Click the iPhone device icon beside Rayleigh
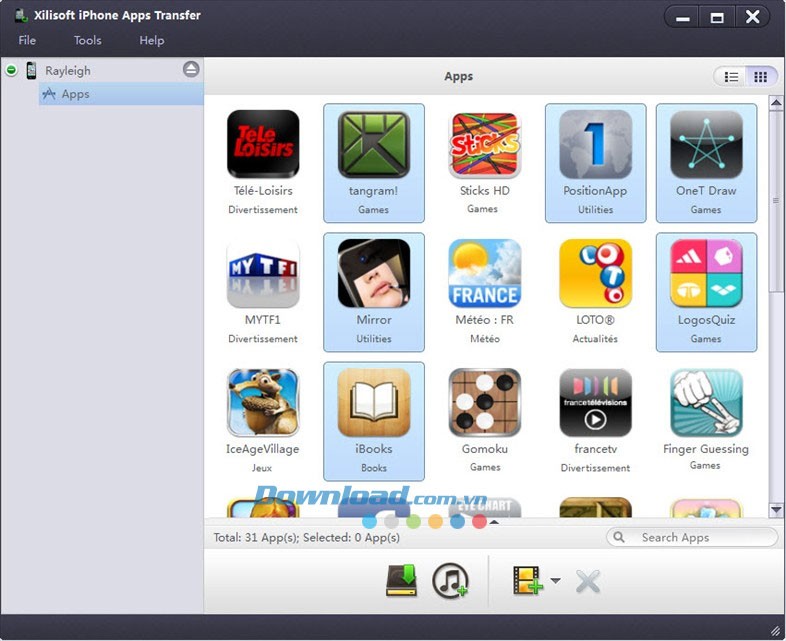786x641 pixels. click(31, 70)
